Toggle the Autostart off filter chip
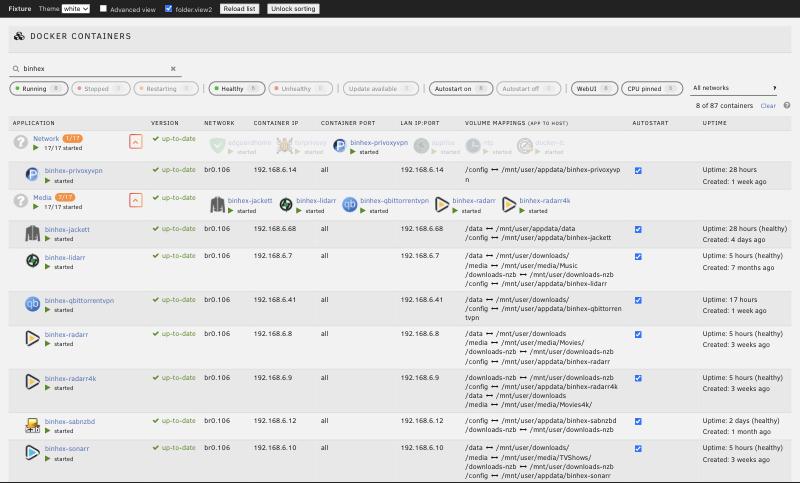This screenshot has width=800, height=483. pyautogui.click(x=529, y=88)
